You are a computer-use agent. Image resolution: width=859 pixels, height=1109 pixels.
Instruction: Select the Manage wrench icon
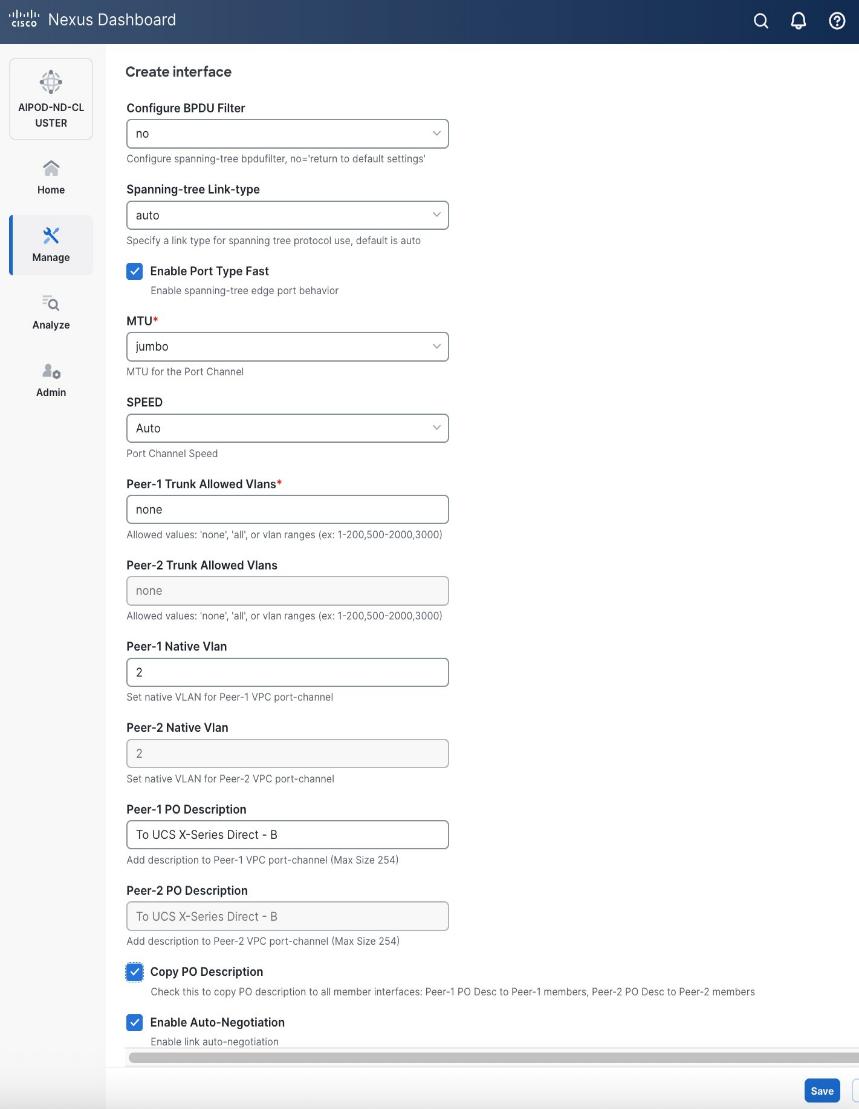click(50, 238)
